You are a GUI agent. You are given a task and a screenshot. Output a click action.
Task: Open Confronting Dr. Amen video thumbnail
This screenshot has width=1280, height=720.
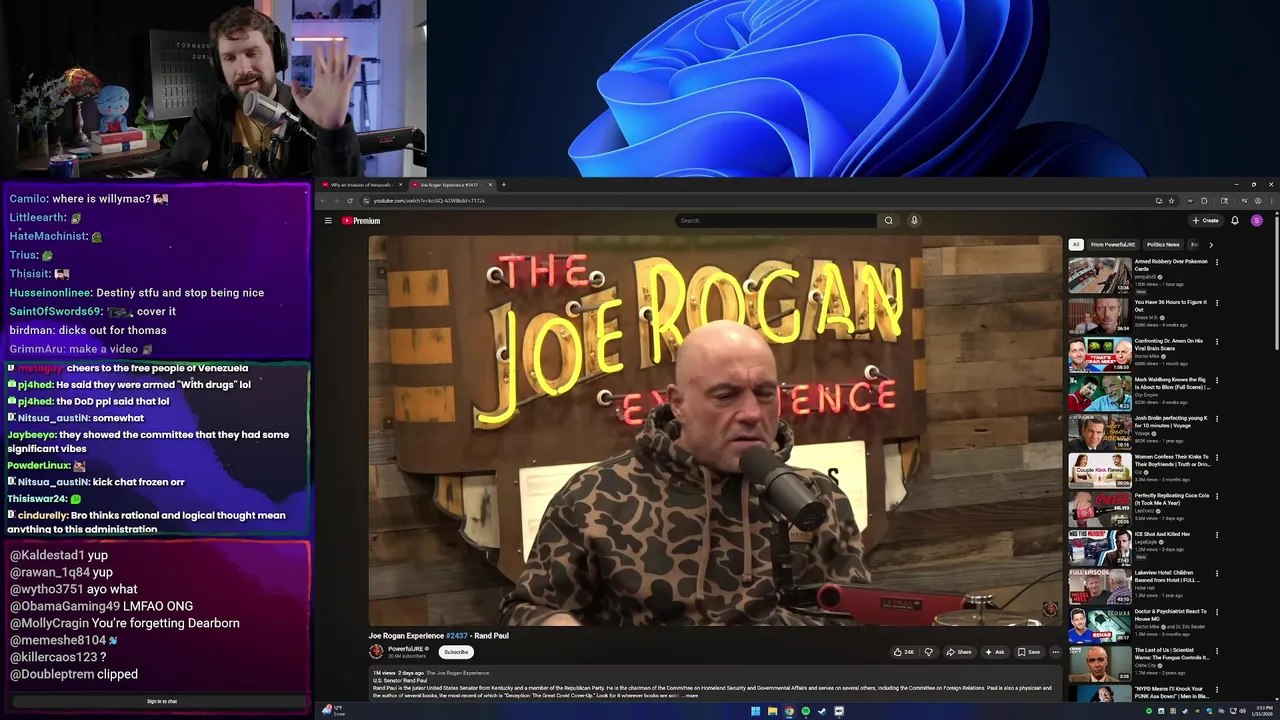click(x=1100, y=354)
